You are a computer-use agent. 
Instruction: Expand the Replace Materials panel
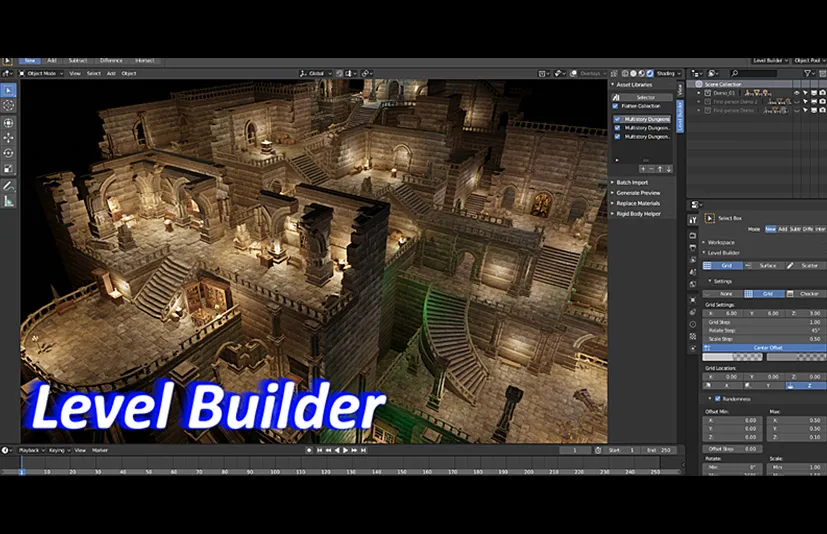pyautogui.click(x=638, y=204)
